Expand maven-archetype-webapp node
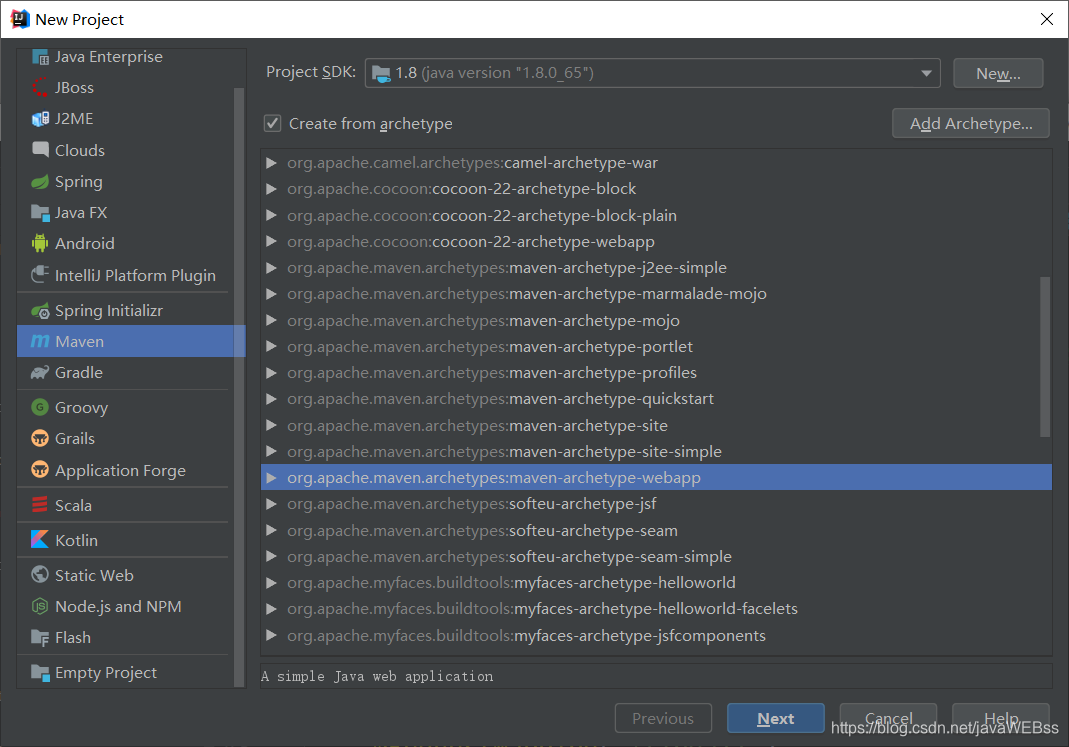 pyautogui.click(x=271, y=478)
